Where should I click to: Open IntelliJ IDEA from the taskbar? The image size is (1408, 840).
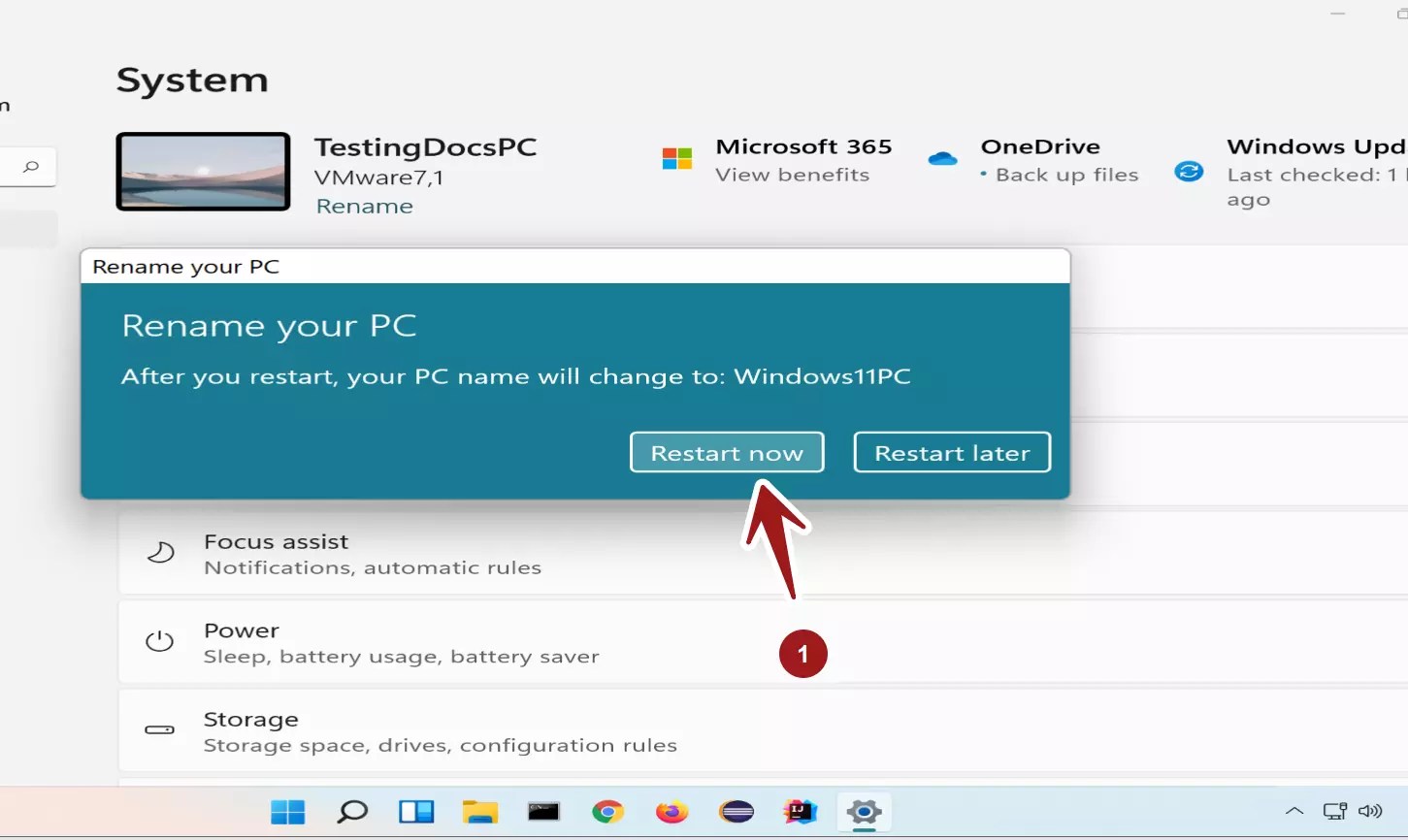click(800, 813)
